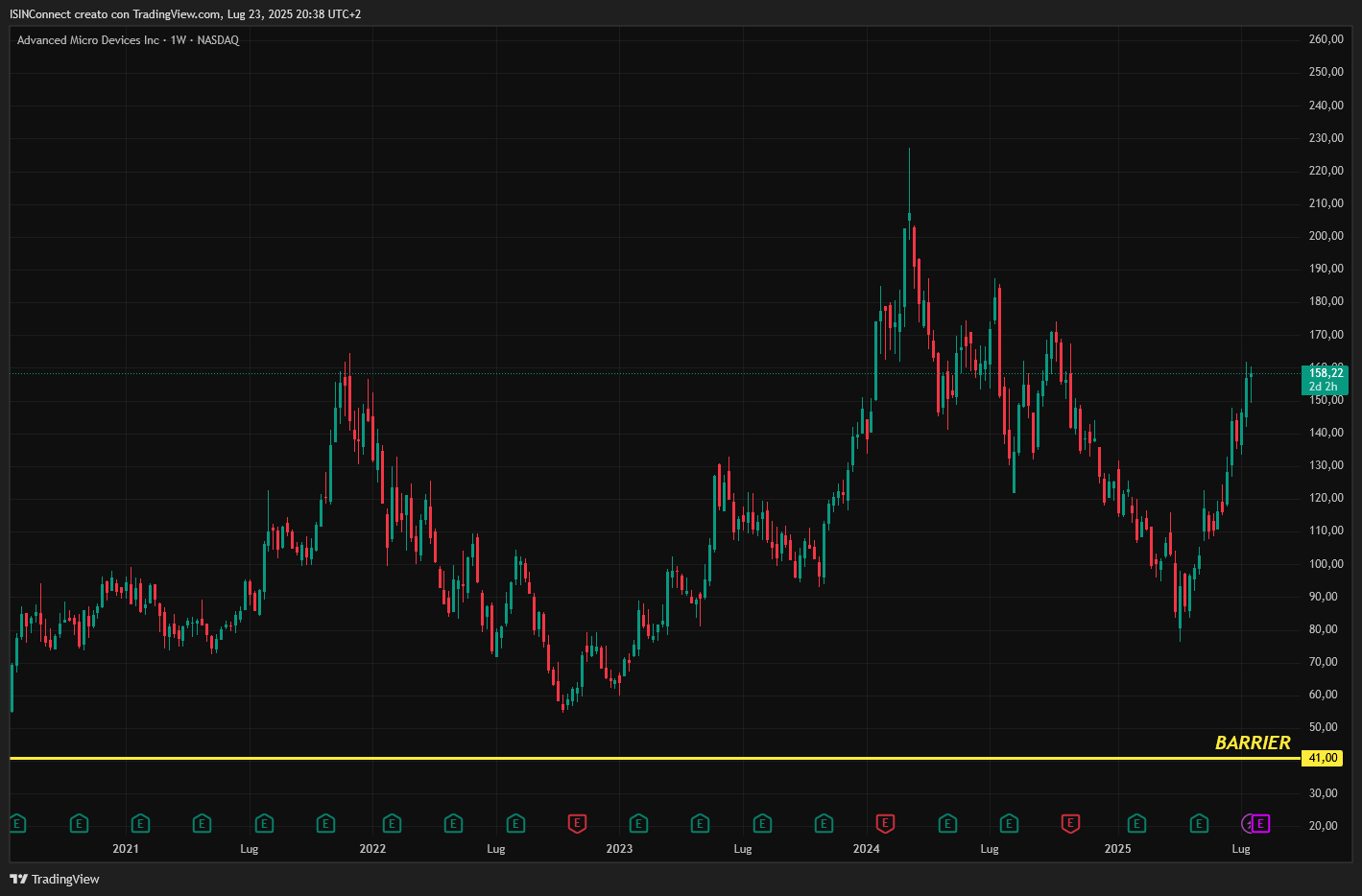Viewport: 1362px width, 896px height.
Task: Click the Lug label between 2022 and 2023
Action: pos(495,849)
